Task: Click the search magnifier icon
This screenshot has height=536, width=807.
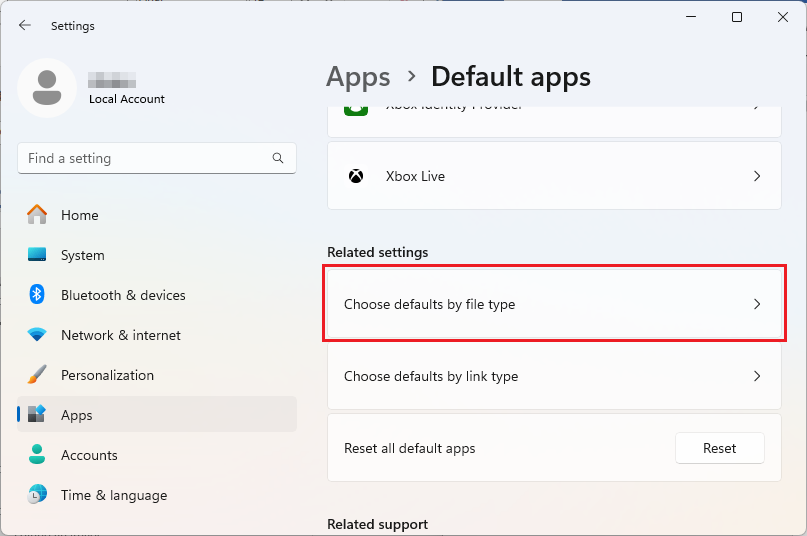Action: [278, 158]
